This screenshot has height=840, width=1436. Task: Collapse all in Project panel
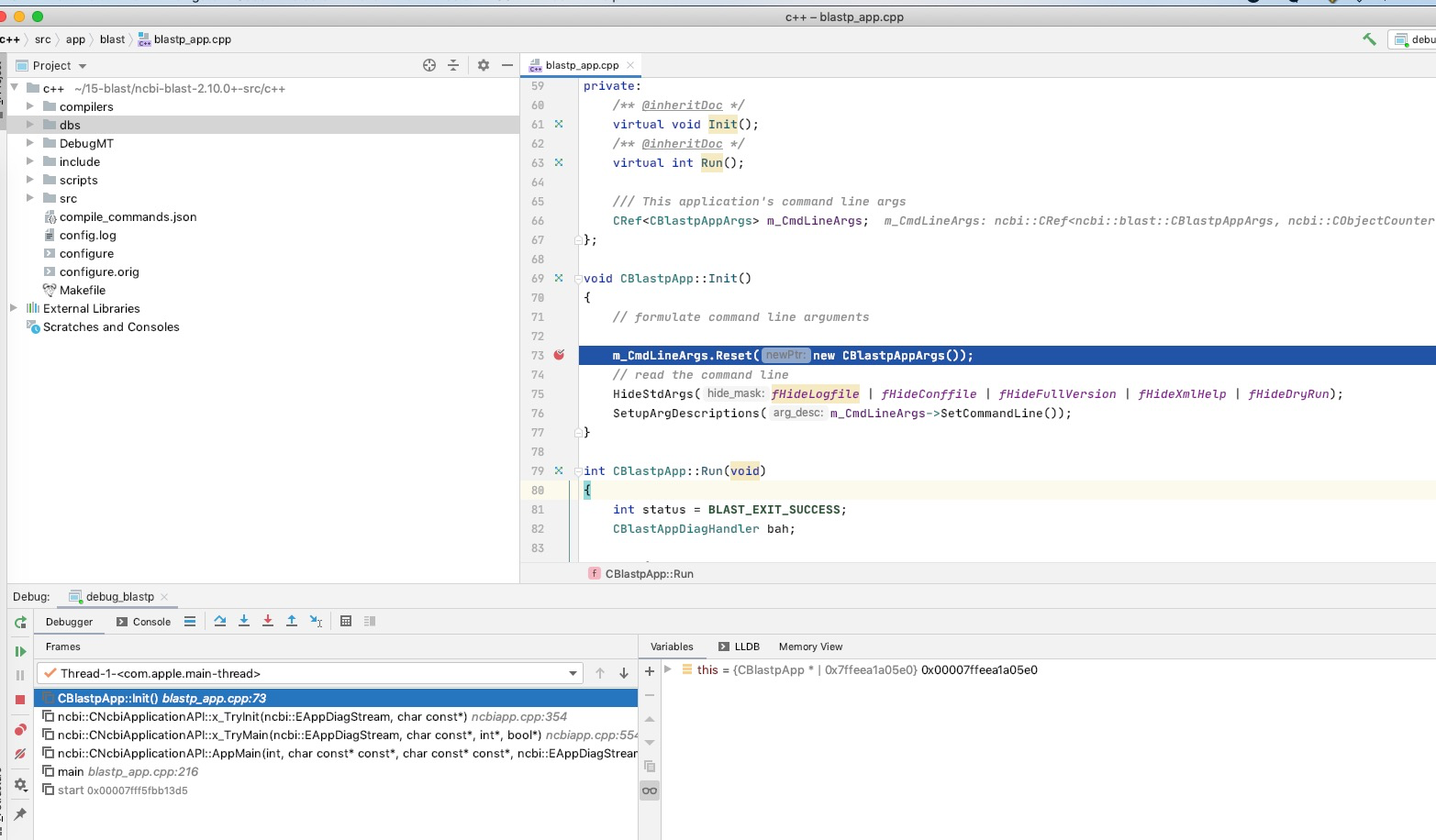point(453,65)
